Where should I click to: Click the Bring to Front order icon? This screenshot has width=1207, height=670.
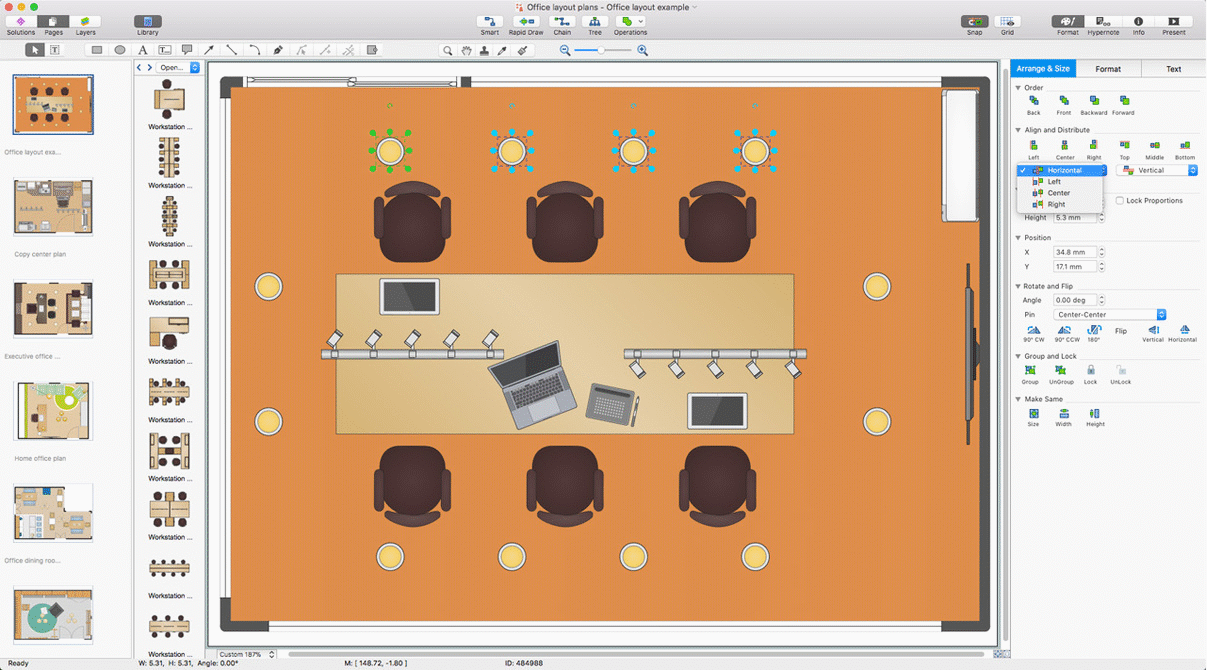[x=1064, y=101]
